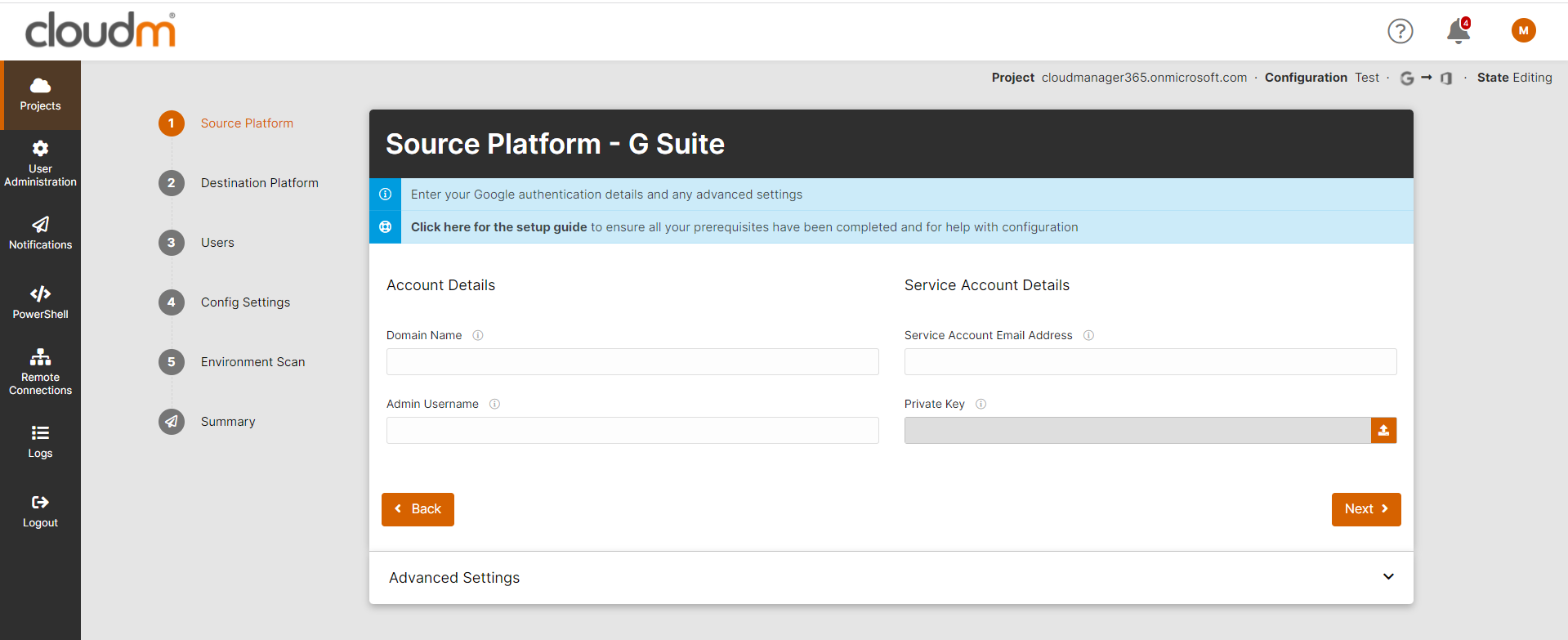This screenshot has height=640, width=1568.
Task: Select the Source Platform step label
Action: pyautogui.click(x=247, y=123)
